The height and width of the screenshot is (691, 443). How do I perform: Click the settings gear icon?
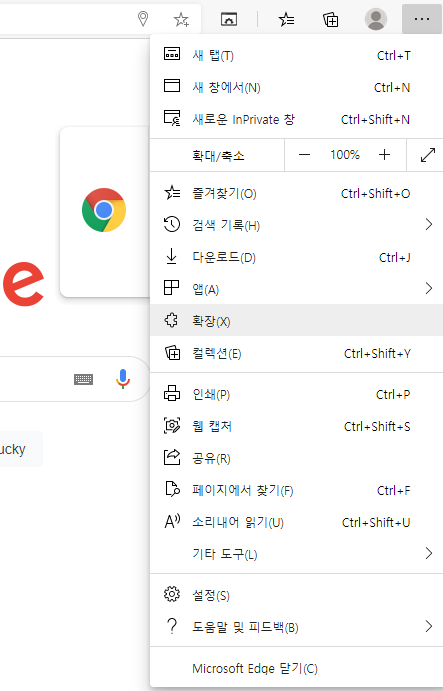point(172,594)
